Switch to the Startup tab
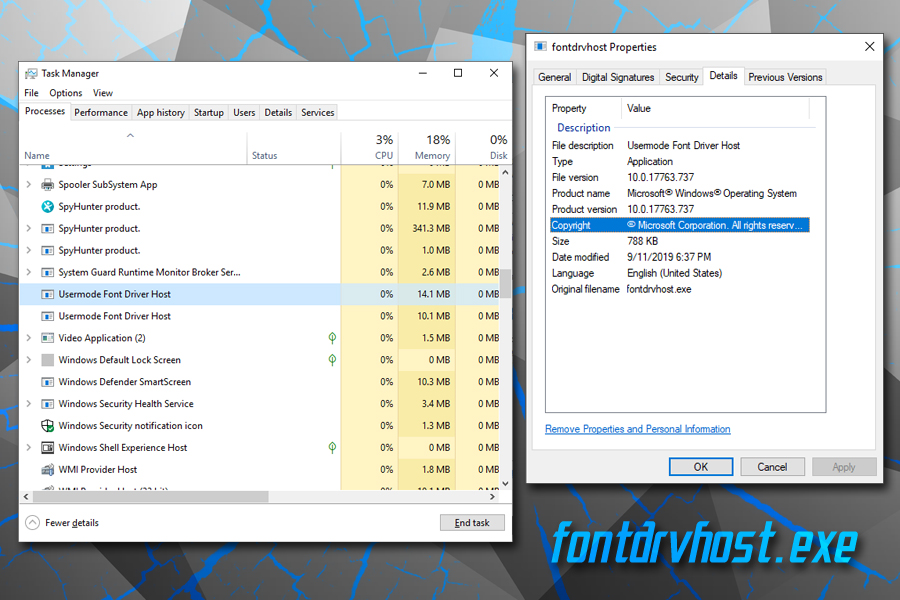This screenshot has width=900, height=600. (208, 113)
